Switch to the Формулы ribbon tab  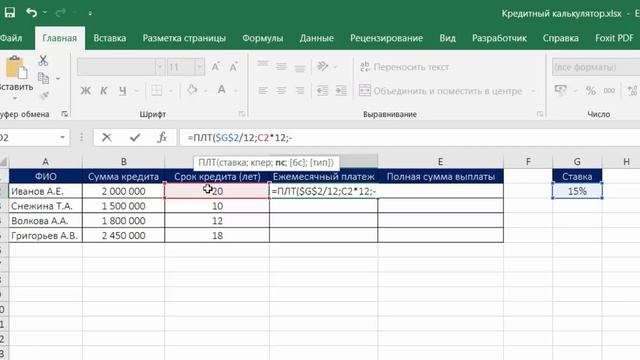click(x=262, y=38)
